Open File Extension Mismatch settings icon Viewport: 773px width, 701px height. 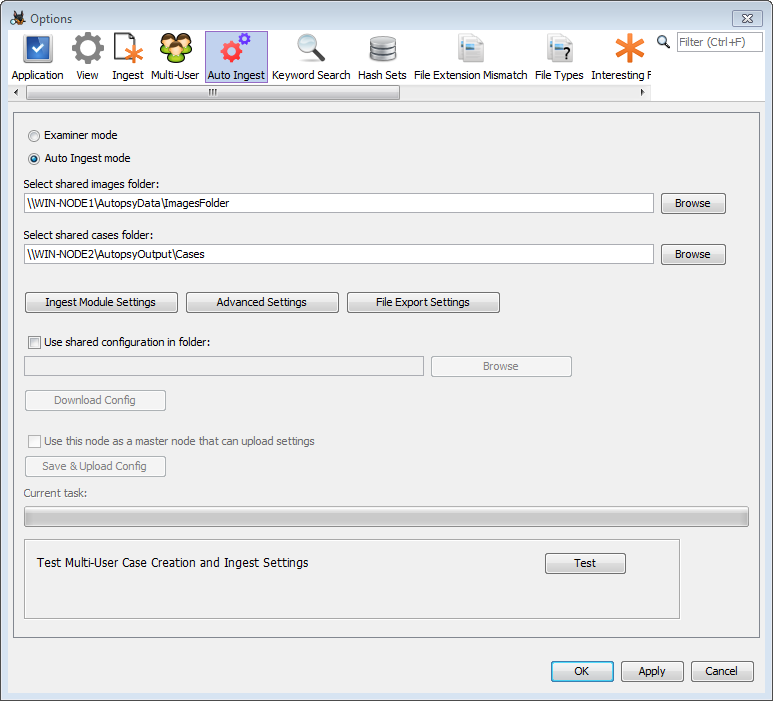click(x=470, y=50)
